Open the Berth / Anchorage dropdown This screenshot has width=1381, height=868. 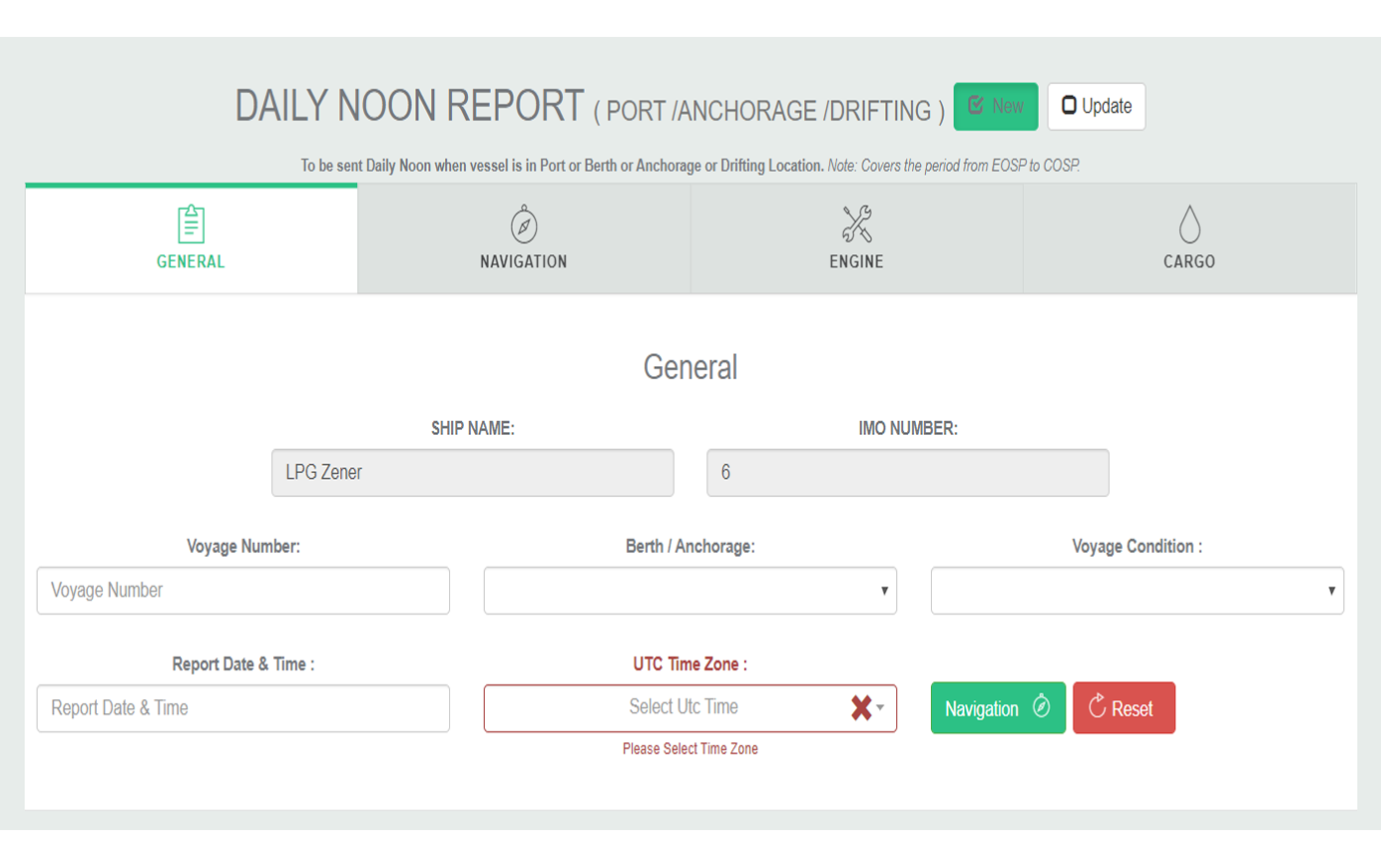[690, 591]
